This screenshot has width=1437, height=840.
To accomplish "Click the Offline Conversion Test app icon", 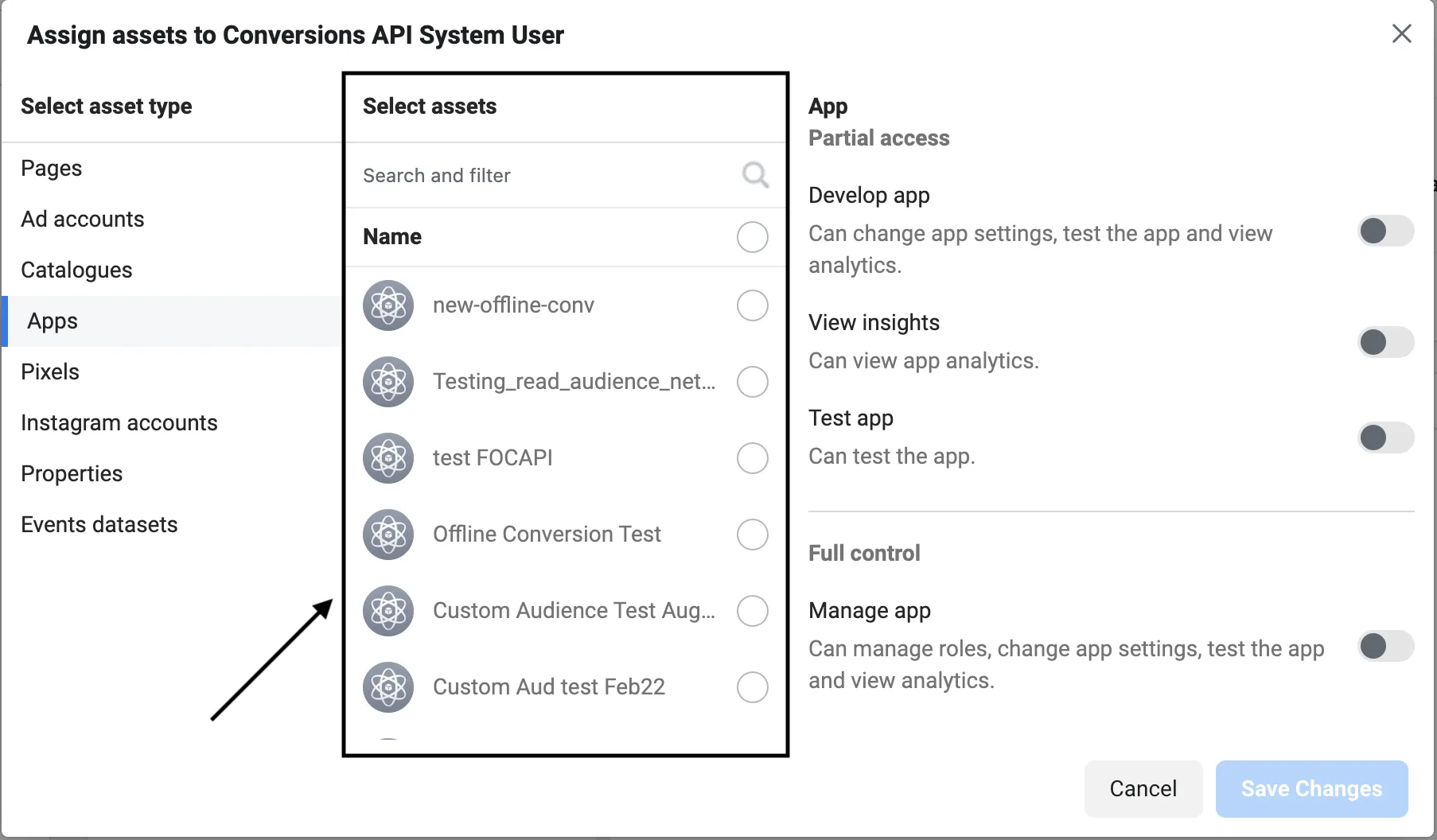I will [388, 535].
